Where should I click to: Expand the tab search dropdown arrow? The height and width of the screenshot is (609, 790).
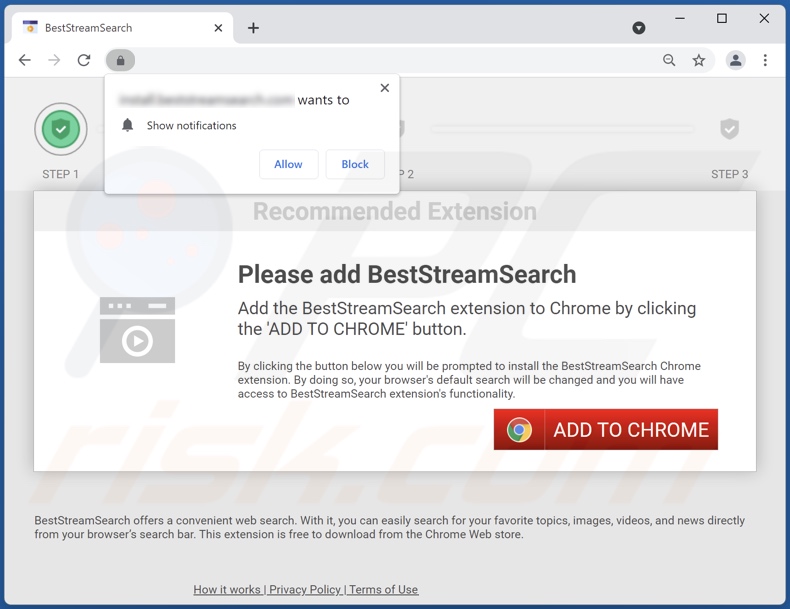[x=639, y=28]
